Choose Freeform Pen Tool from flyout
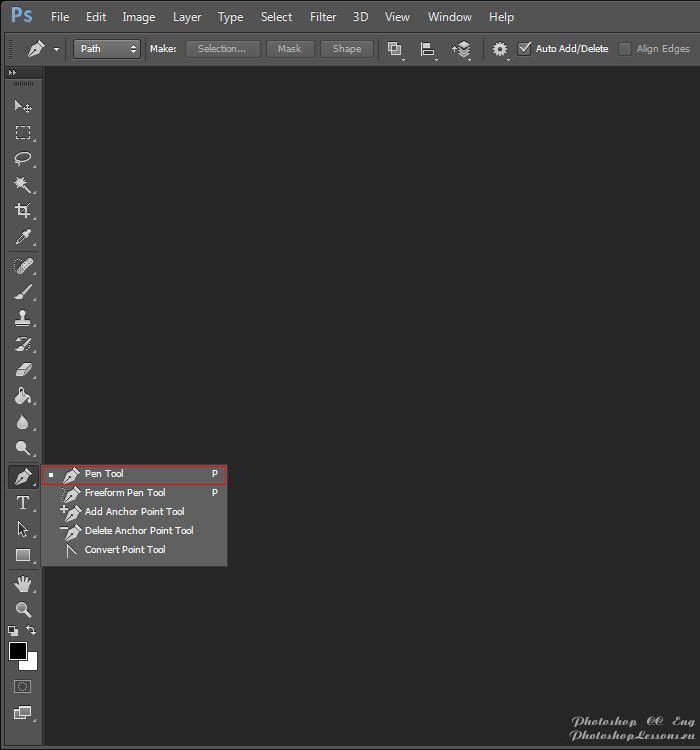Viewport: 700px width, 750px height. pyautogui.click(x=125, y=493)
